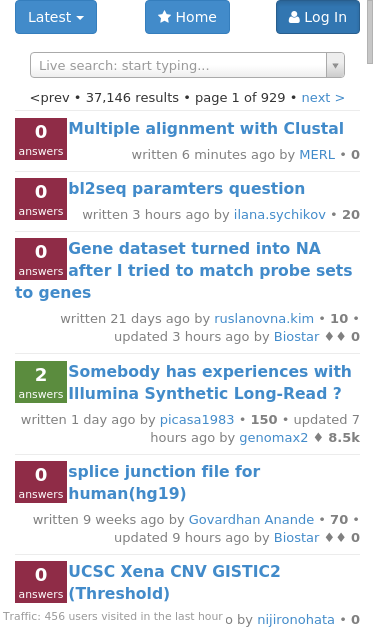Click the page scrollbar thumb
The height and width of the screenshot is (627, 375).
coord(370,32)
